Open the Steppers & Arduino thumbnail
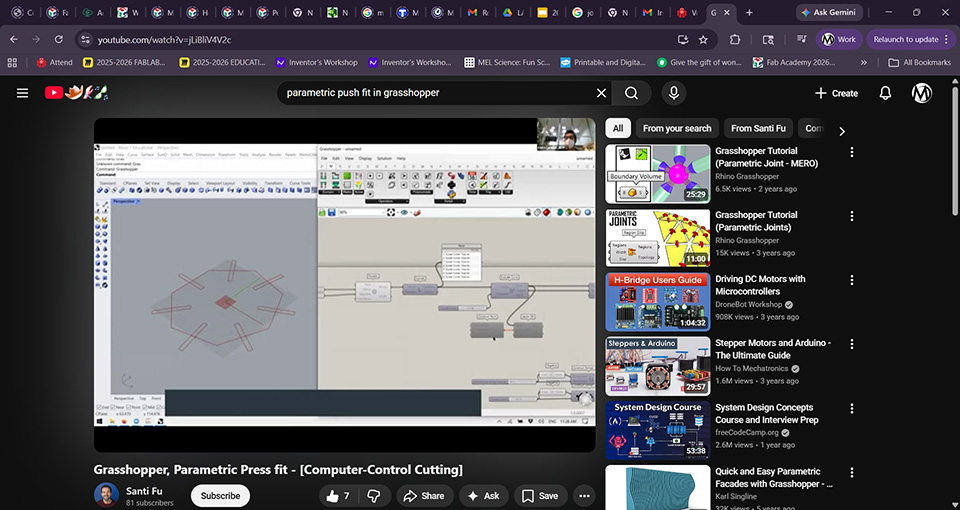This screenshot has width=960, height=510. tap(658, 366)
